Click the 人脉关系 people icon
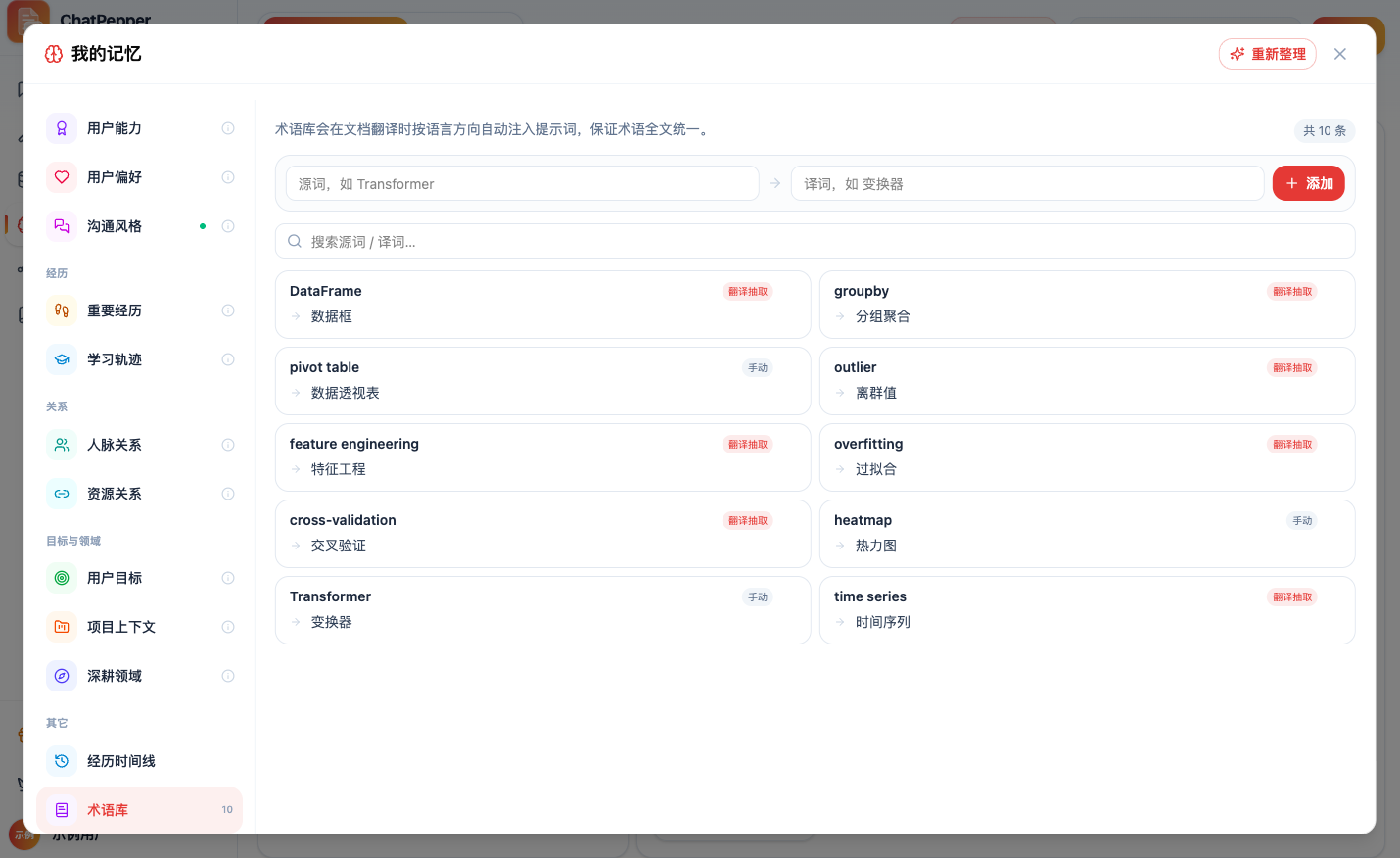Viewport: 1400px width, 858px height. (62, 445)
